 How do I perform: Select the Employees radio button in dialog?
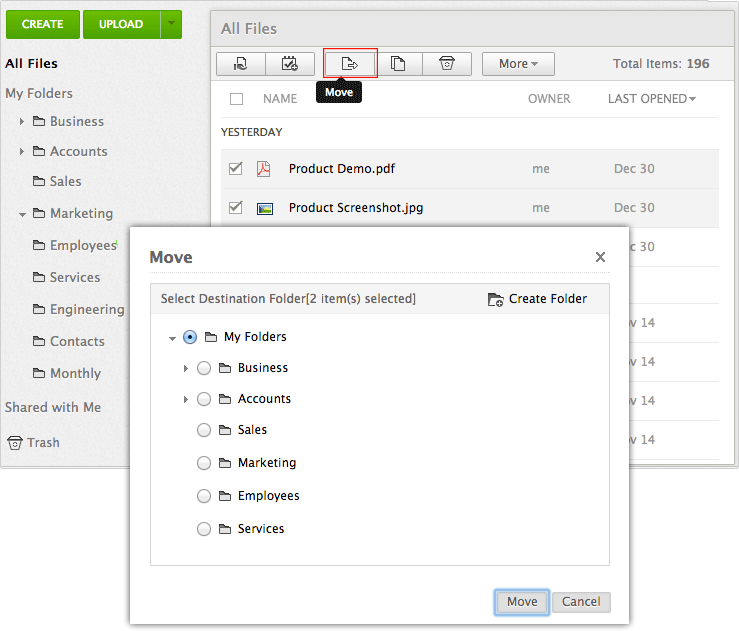pos(204,496)
